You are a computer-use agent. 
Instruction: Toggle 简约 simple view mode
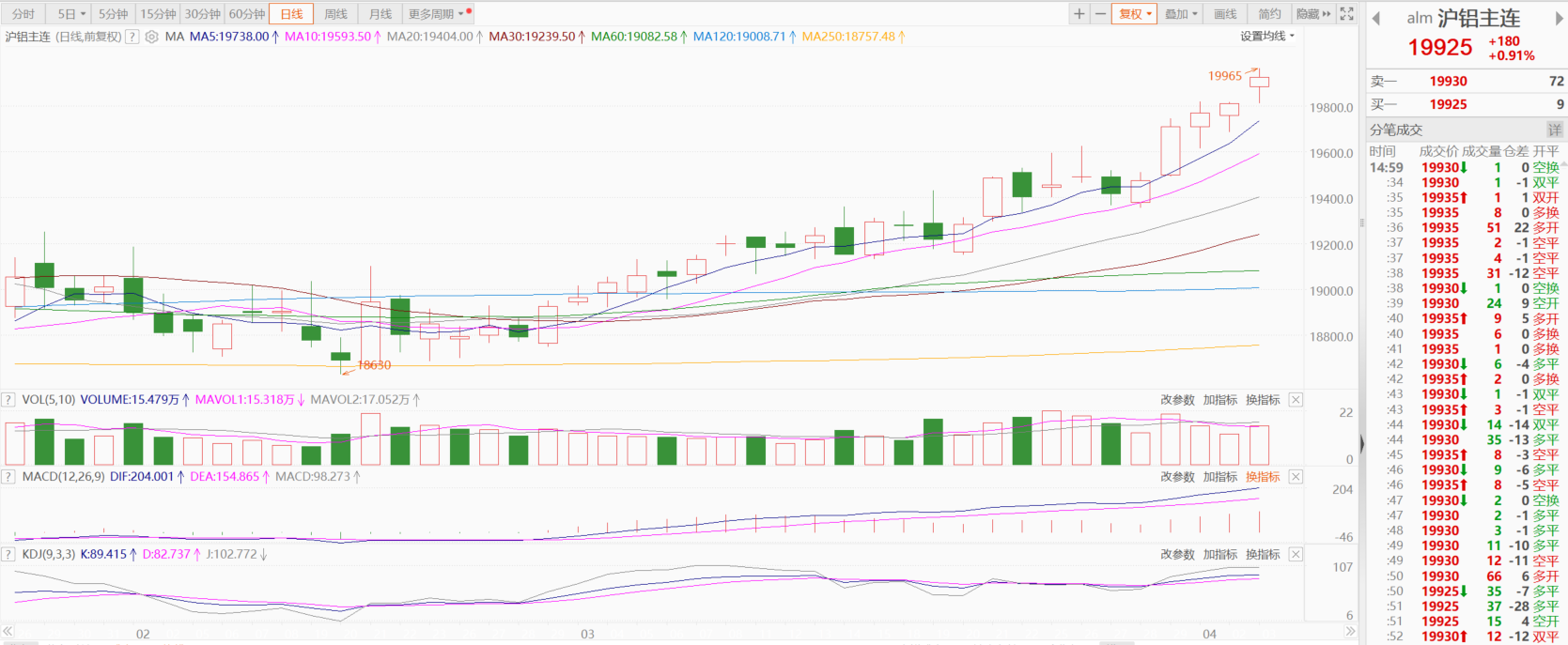(1269, 14)
